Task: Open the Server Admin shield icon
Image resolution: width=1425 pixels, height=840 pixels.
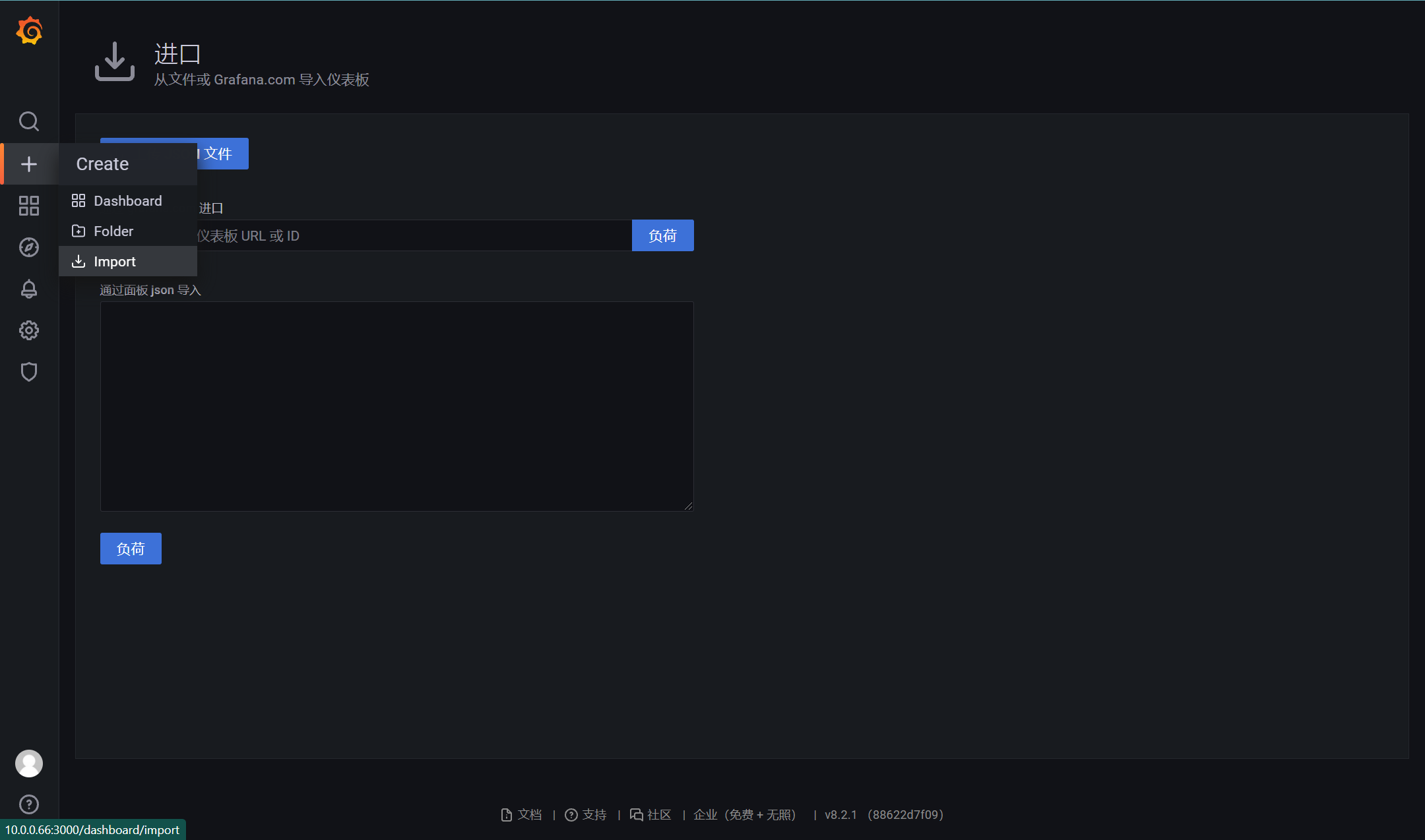Action: 29,372
